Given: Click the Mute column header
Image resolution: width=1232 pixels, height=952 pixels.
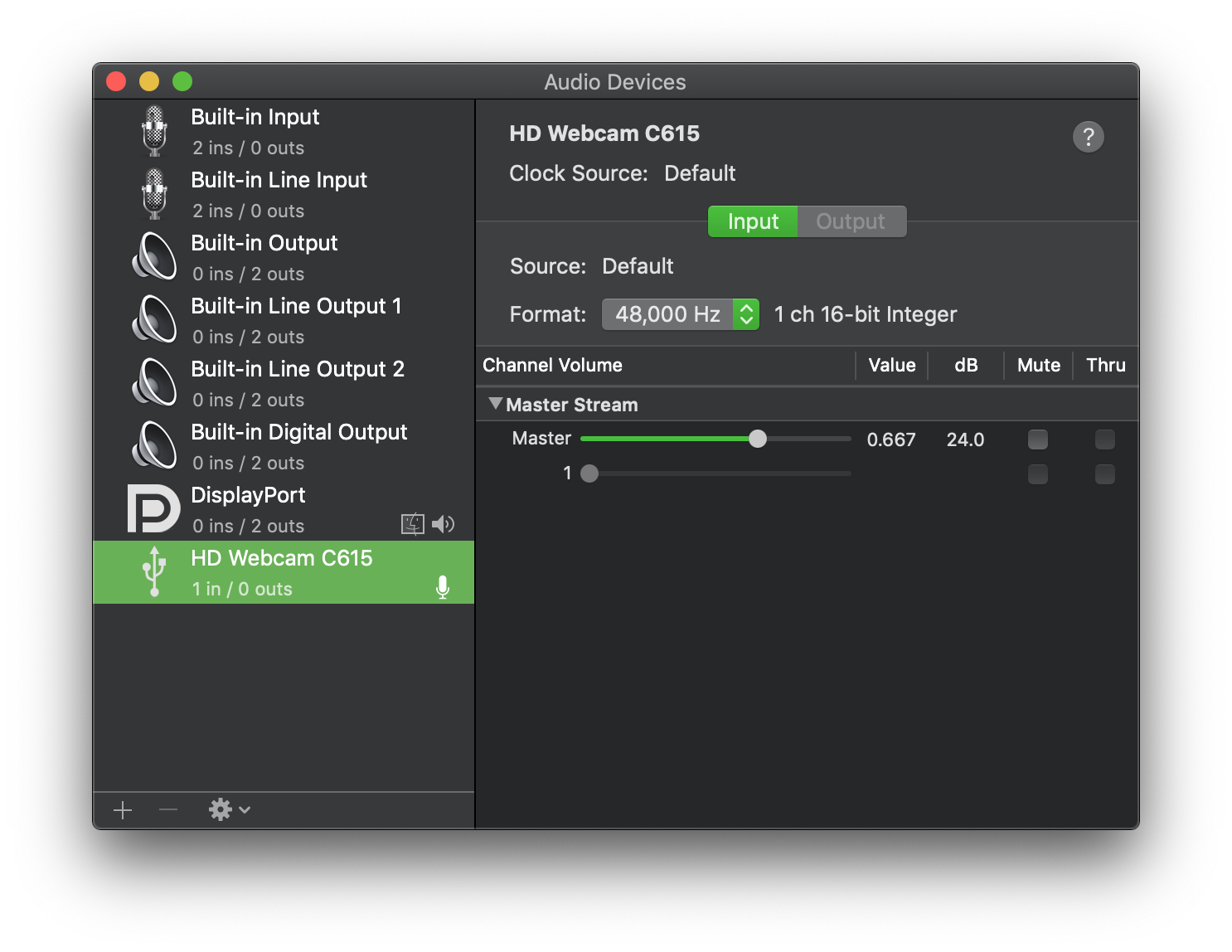Looking at the screenshot, I should pos(1039,365).
